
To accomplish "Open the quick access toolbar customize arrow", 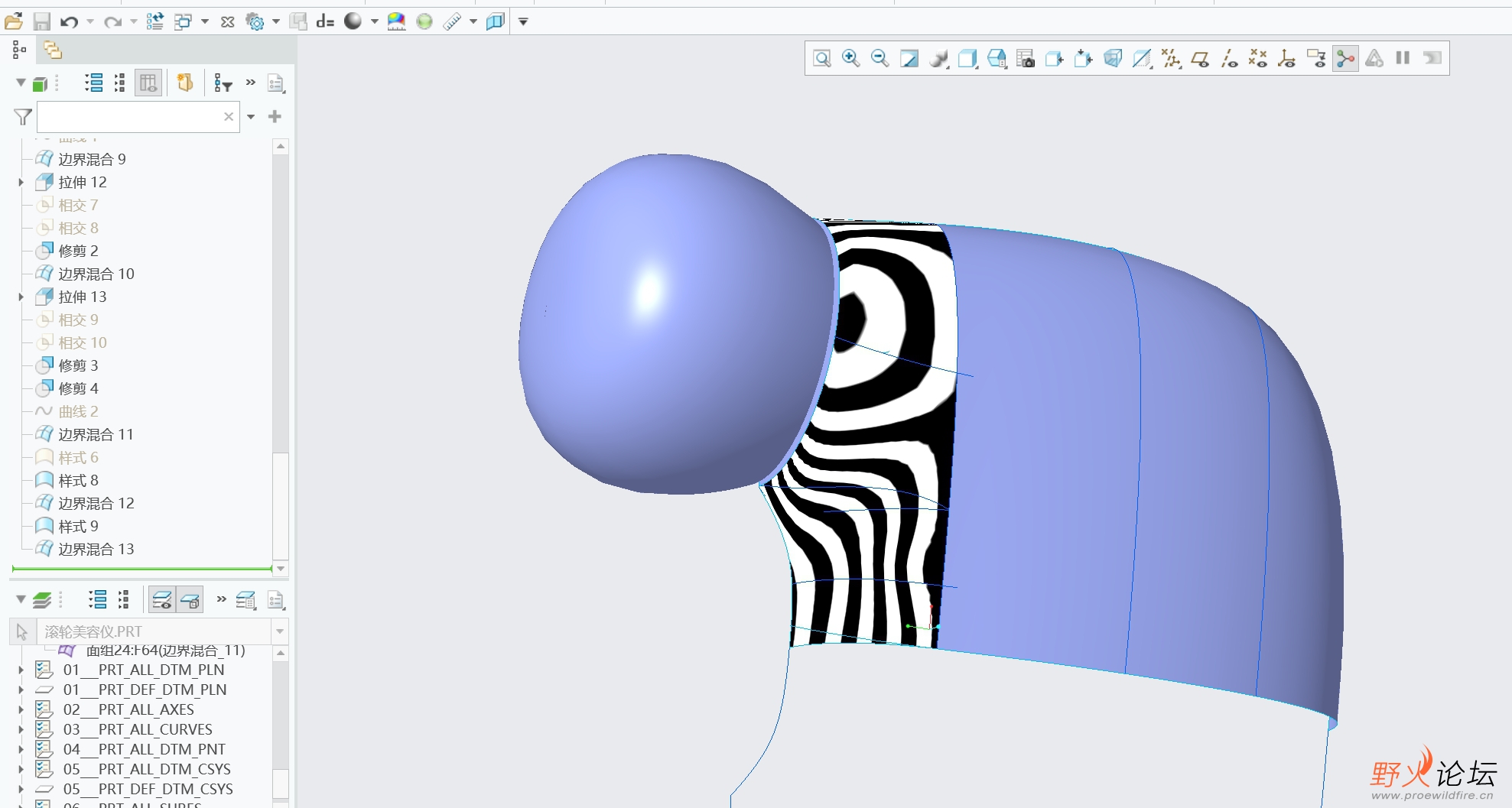I will pos(523,21).
